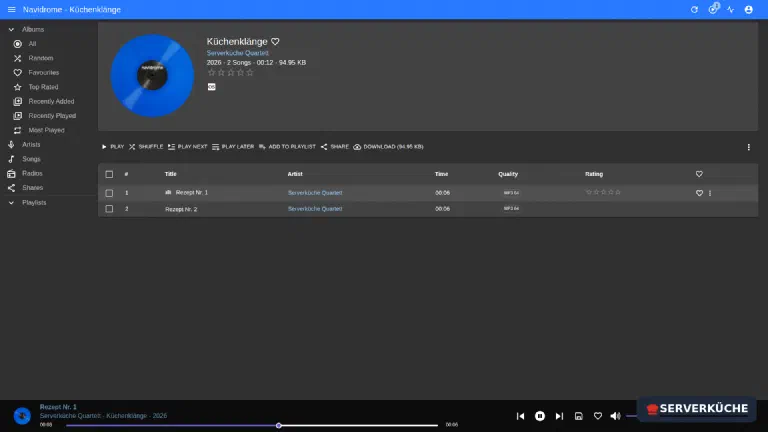This screenshot has width=768, height=432.
Task: Open artist link in Rezept Nr. 1 row
Action: pos(315,193)
